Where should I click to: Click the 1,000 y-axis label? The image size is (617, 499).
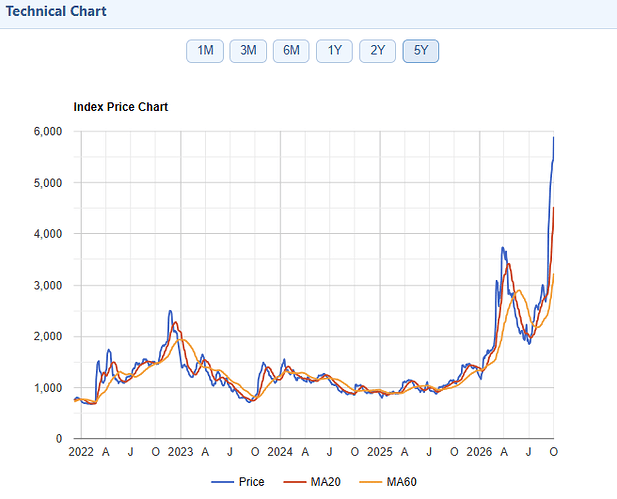point(48,388)
